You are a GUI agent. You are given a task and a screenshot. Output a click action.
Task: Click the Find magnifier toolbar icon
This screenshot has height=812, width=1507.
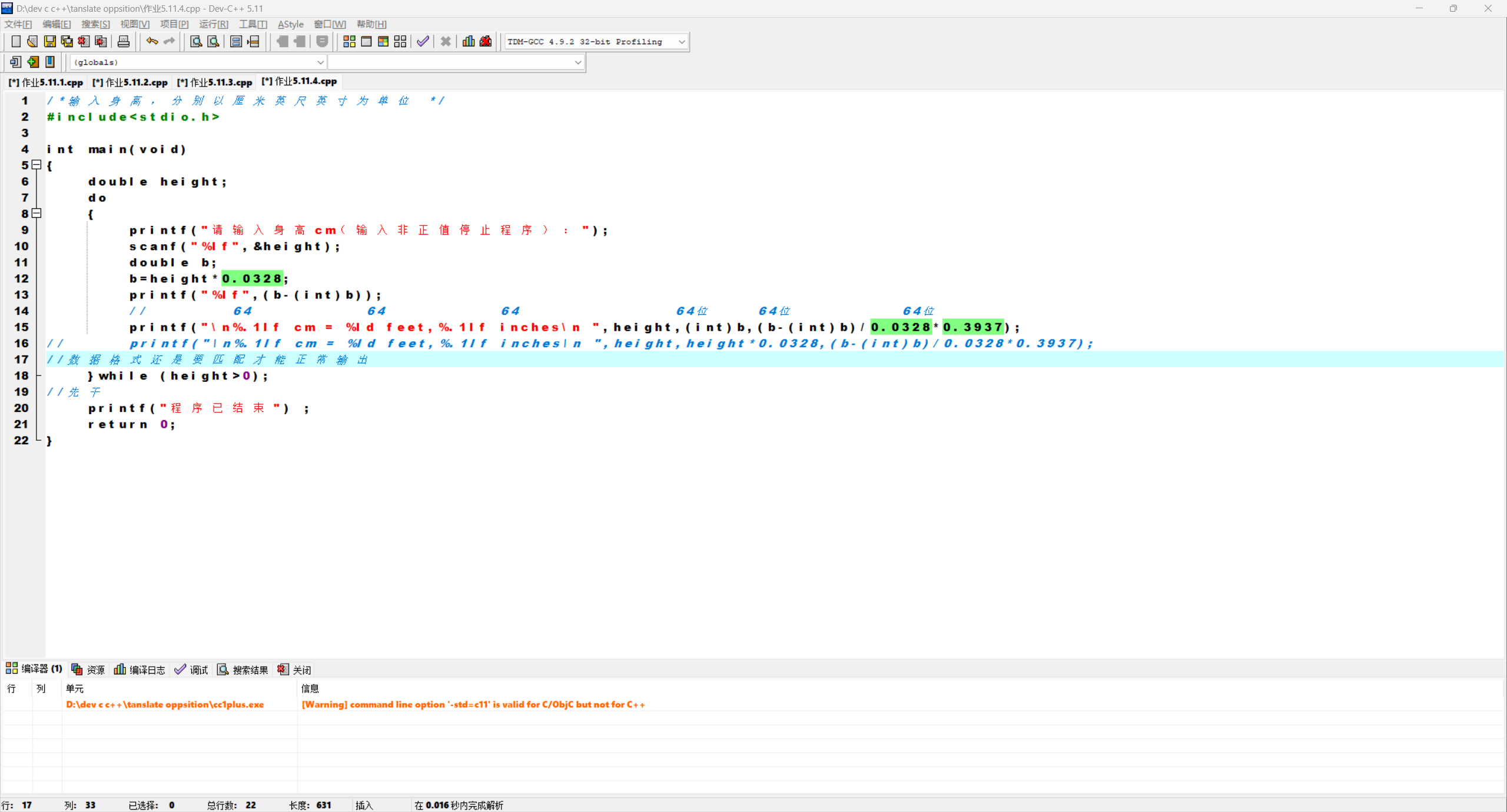pos(196,41)
